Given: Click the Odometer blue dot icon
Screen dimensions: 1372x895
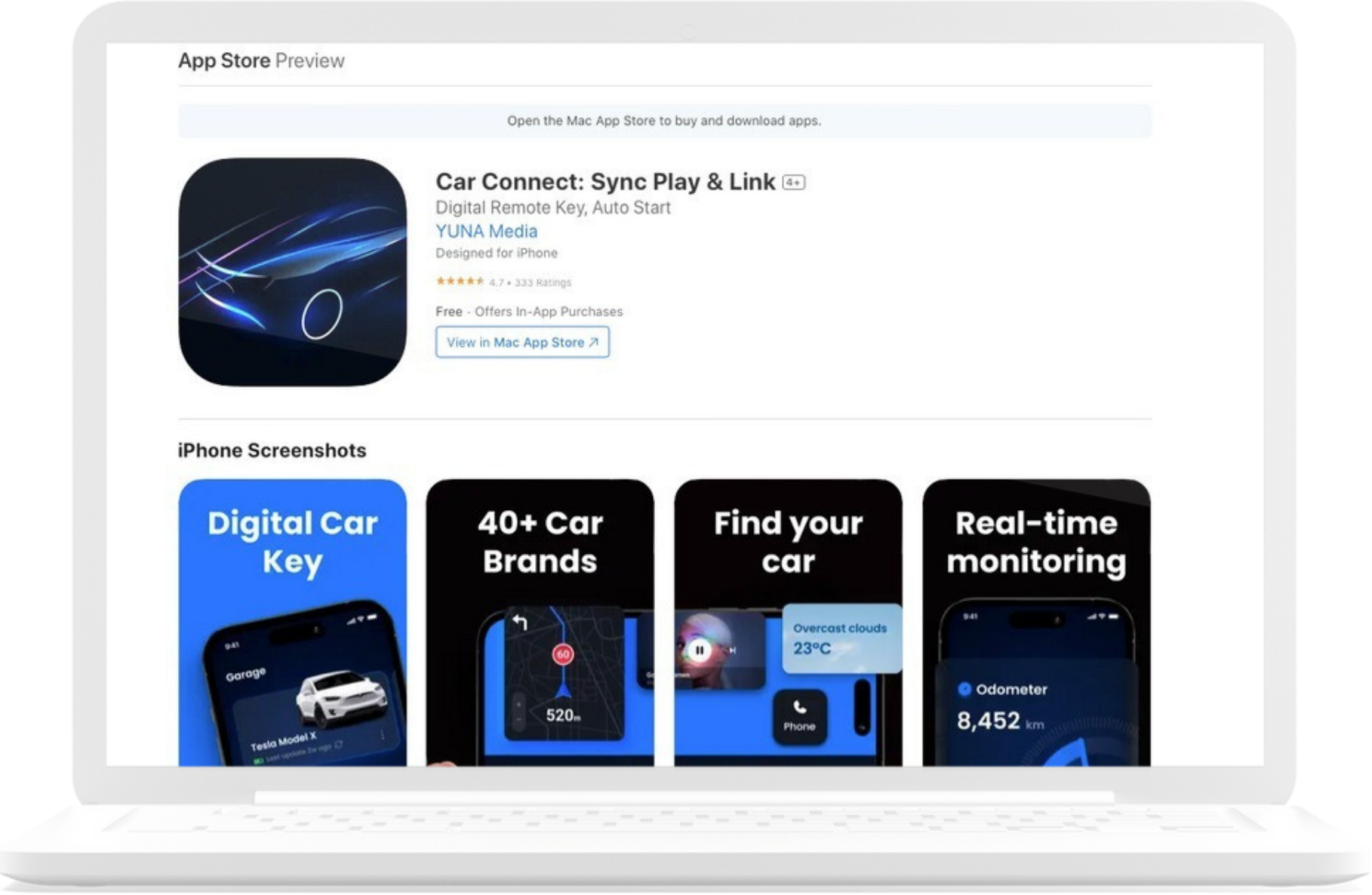Looking at the screenshot, I should pos(964,689).
